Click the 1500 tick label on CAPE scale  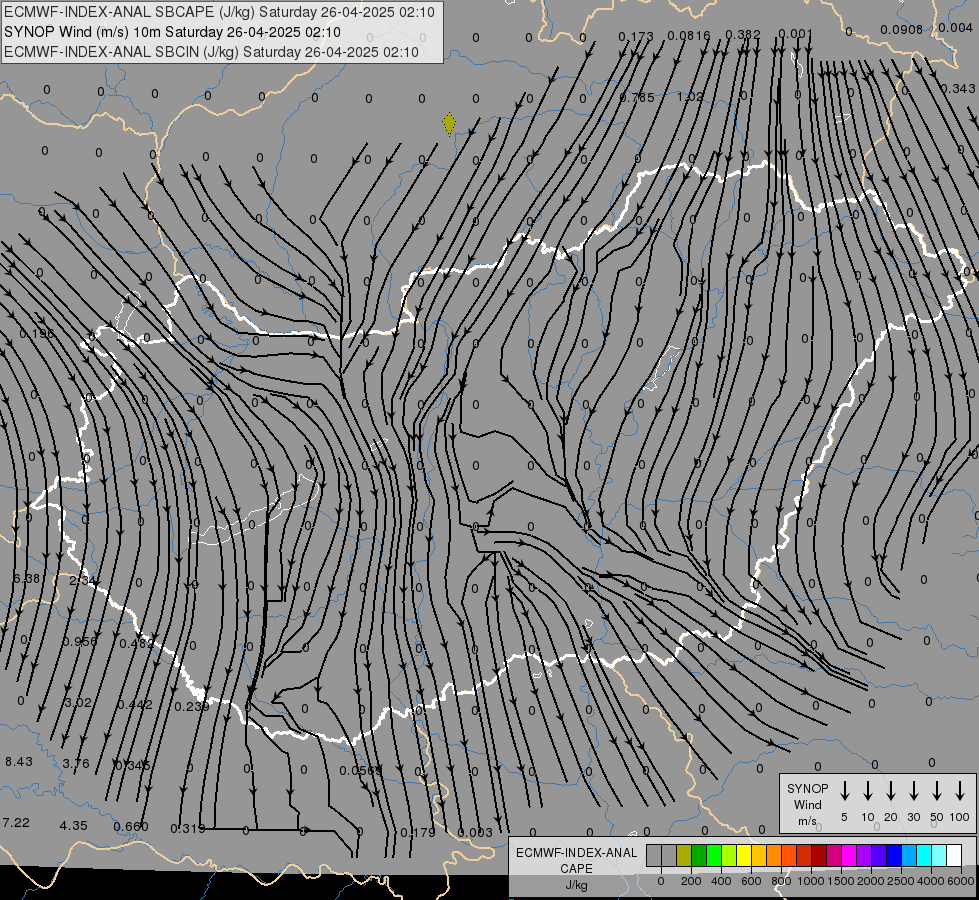(840, 881)
